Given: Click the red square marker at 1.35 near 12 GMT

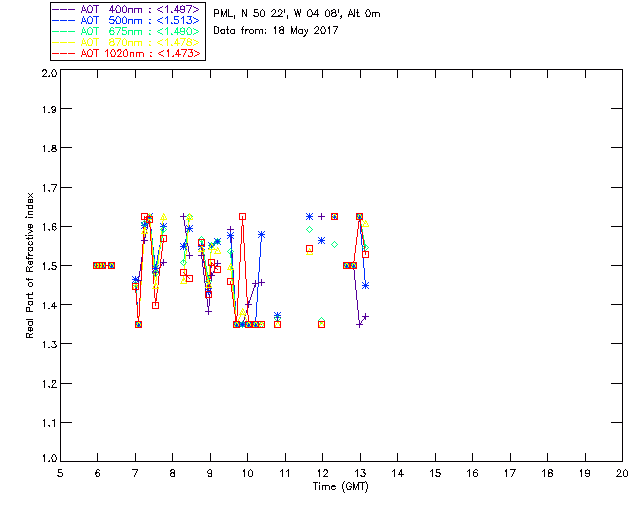Looking at the screenshot, I should pos(321,325).
